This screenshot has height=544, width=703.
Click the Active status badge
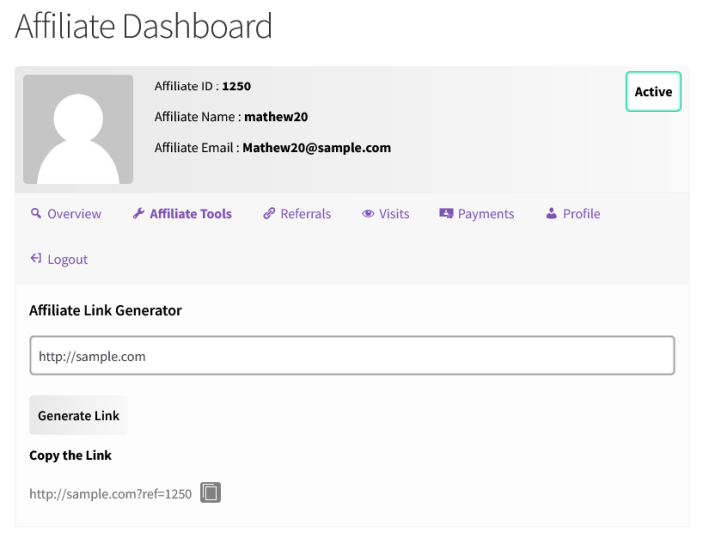[x=653, y=92]
